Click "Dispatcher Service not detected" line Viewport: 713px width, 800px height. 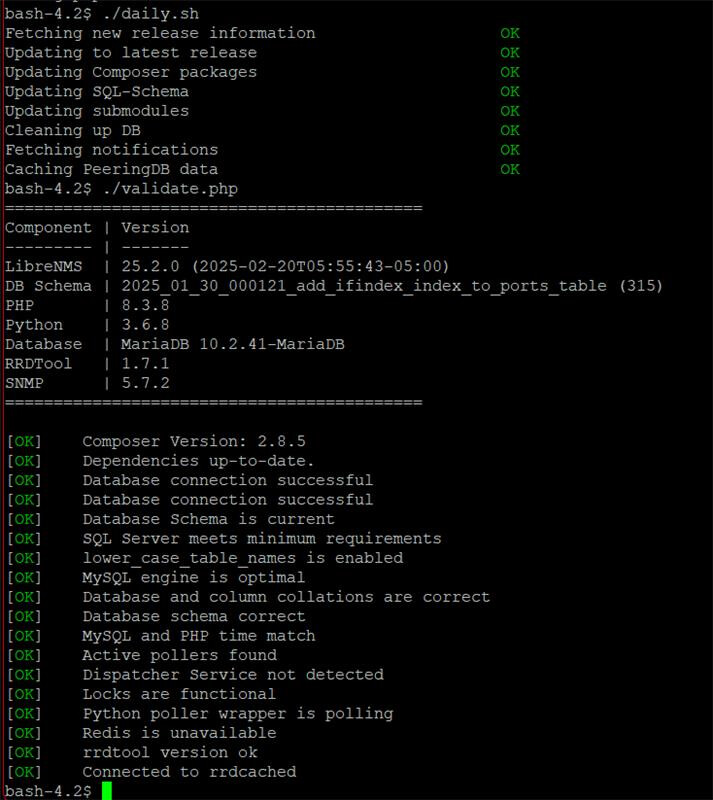tap(233, 675)
